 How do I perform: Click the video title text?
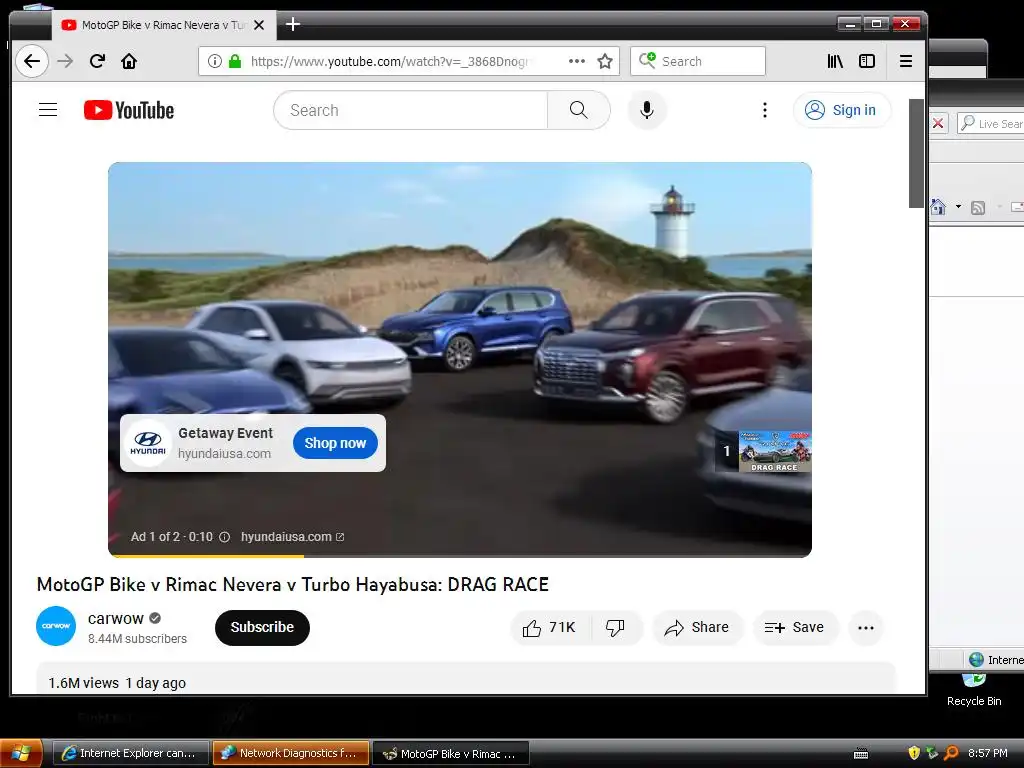tap(293, 584)
